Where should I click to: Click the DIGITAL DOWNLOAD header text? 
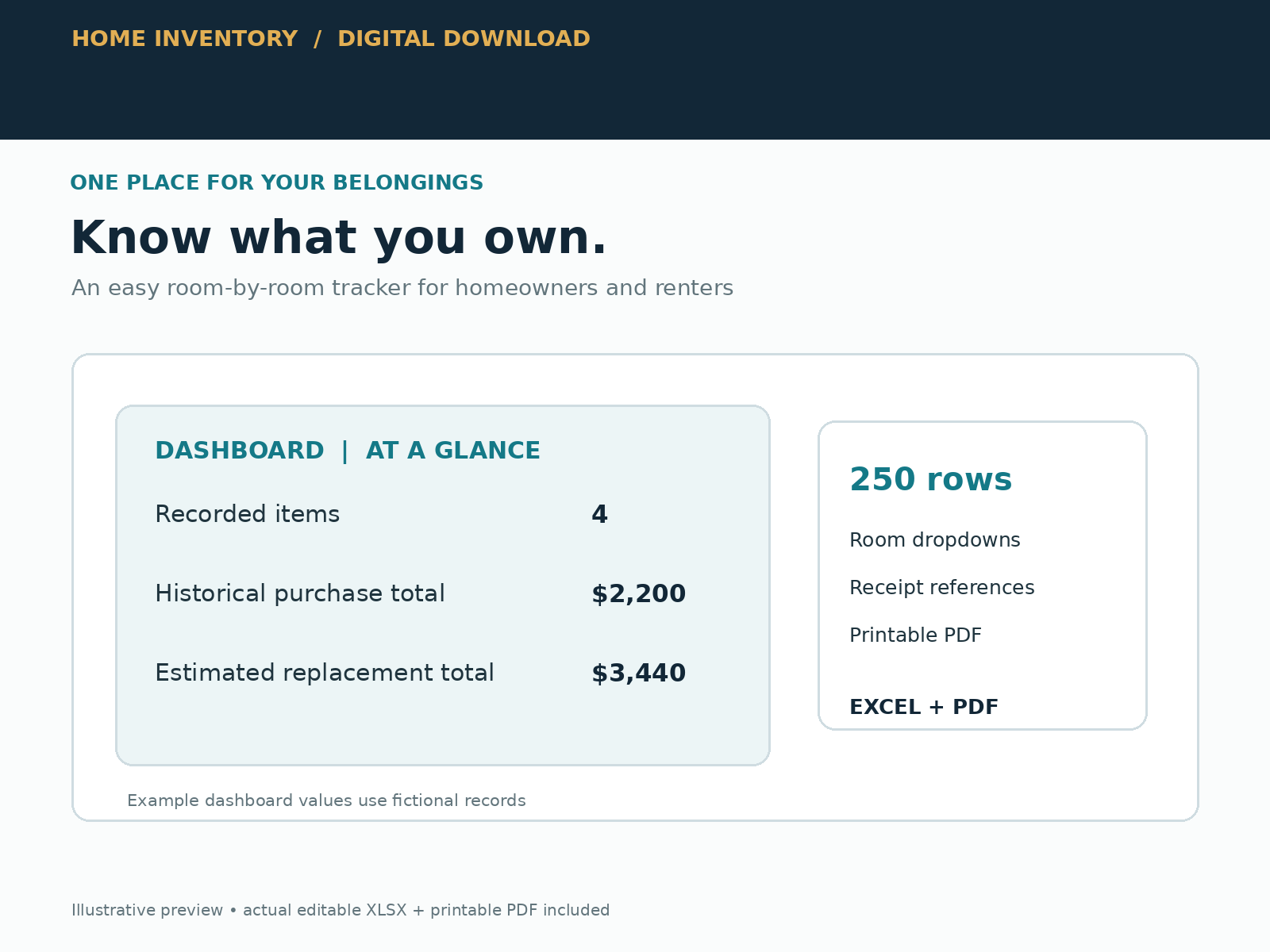coord(464,39)
